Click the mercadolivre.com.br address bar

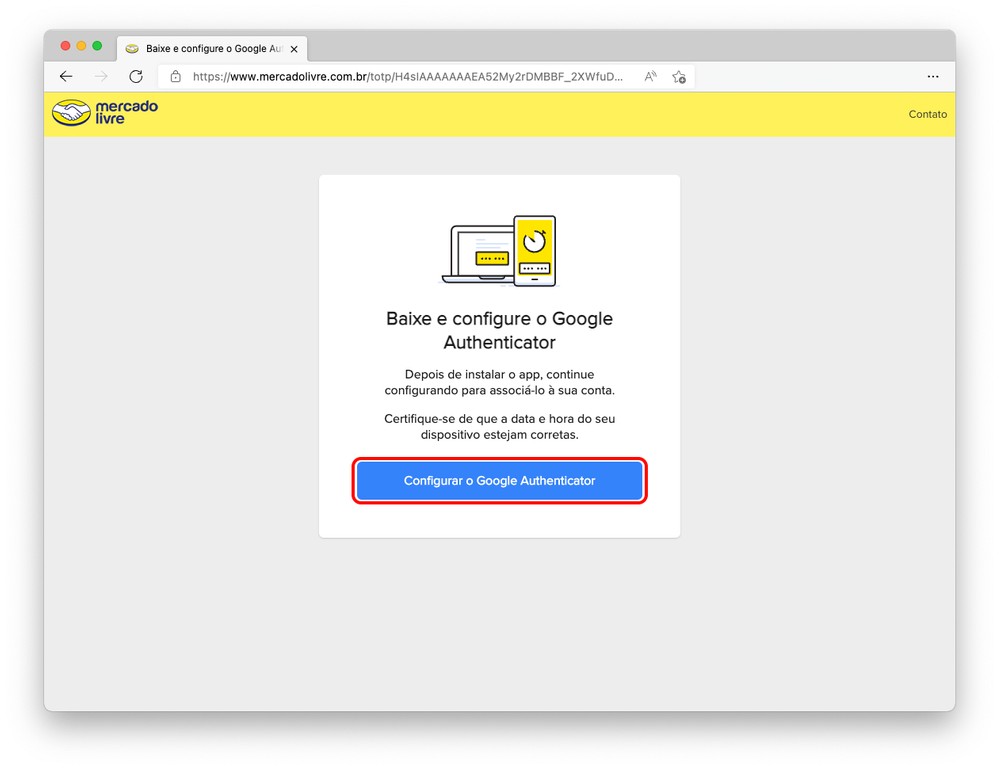coord(408,77)
